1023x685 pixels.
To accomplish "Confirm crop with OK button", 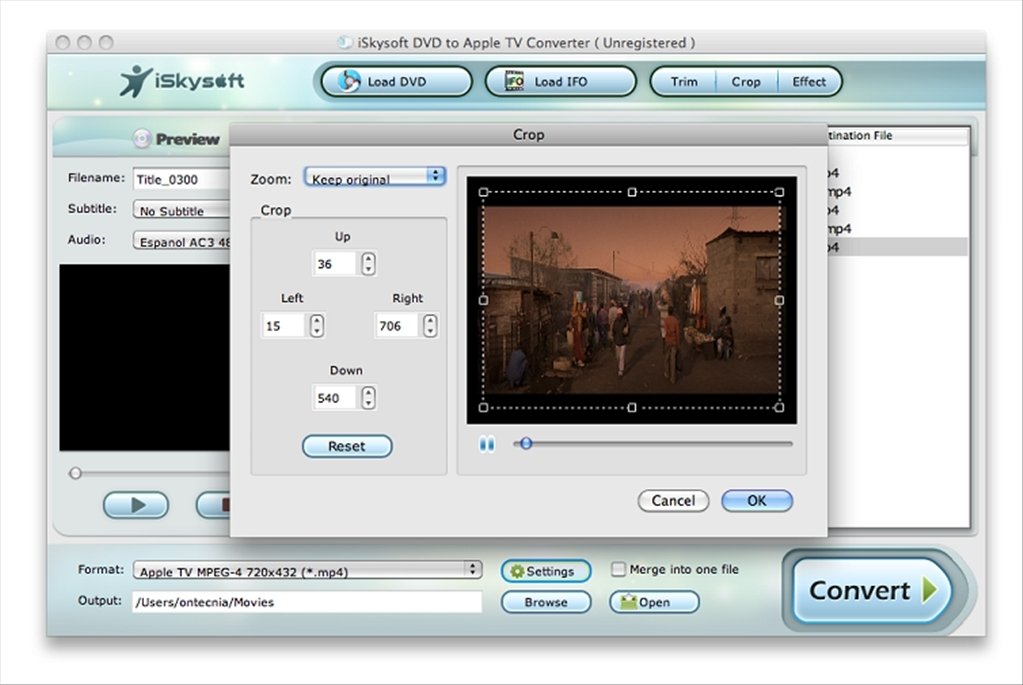I will click(757, 500).
